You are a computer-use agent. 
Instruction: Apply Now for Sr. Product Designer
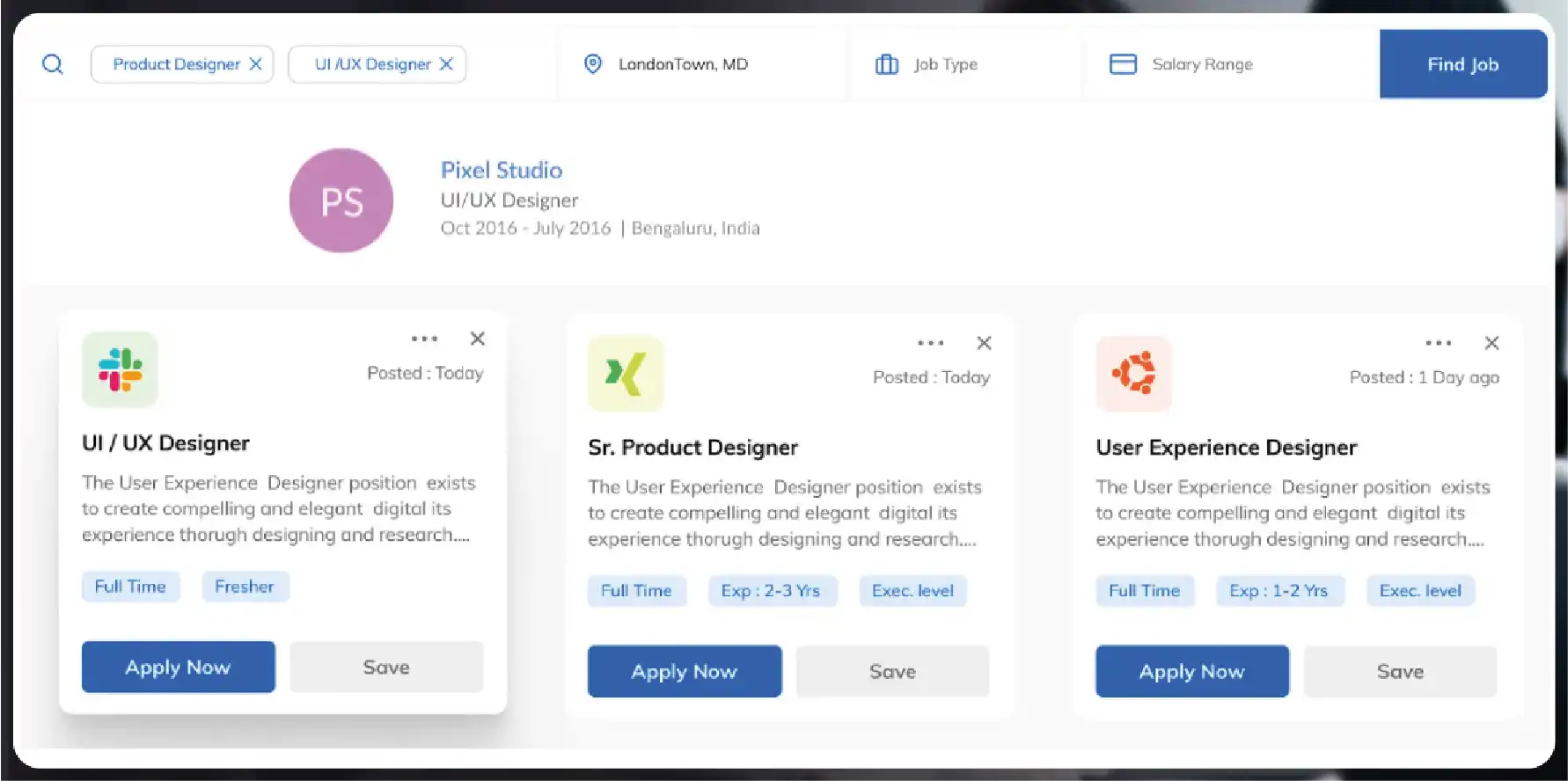pos(684,672)
